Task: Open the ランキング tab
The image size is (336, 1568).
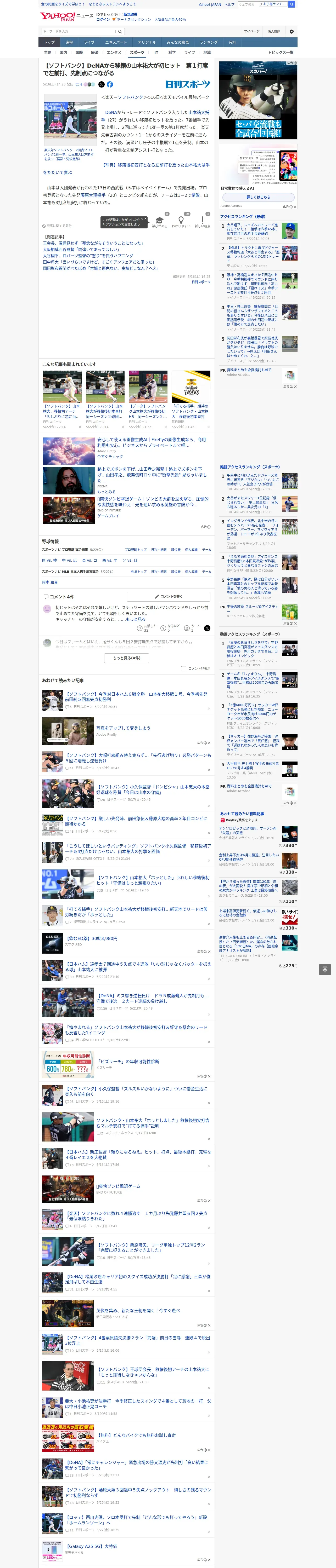Action: (209, 43)
